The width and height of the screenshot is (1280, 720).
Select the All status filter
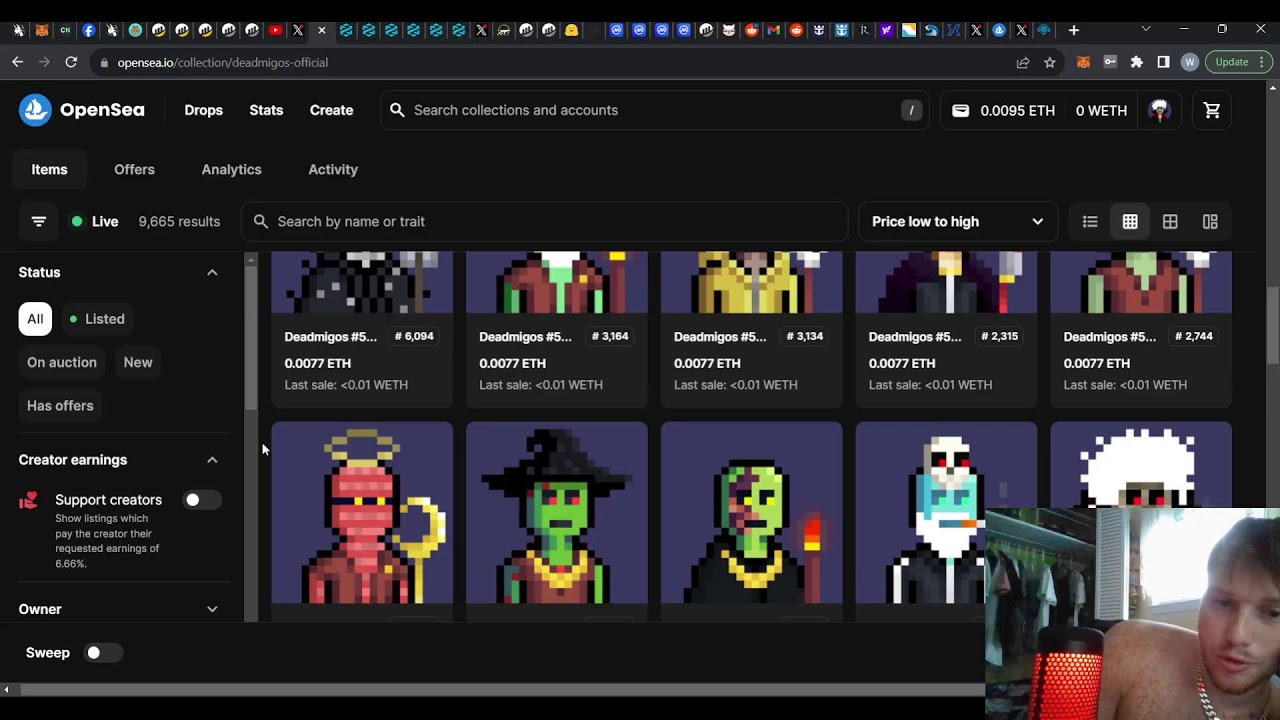35,319
